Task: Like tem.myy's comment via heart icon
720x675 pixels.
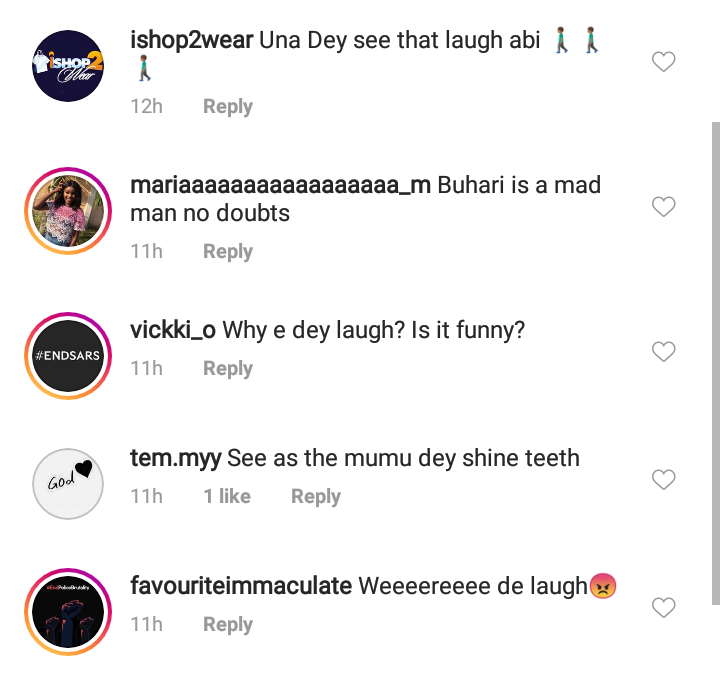Action: click(x=663, y=480)
